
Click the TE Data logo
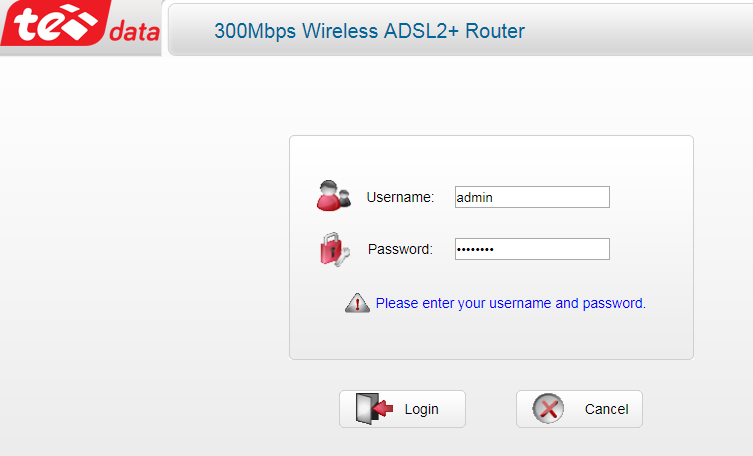click(x=80, y=27)
